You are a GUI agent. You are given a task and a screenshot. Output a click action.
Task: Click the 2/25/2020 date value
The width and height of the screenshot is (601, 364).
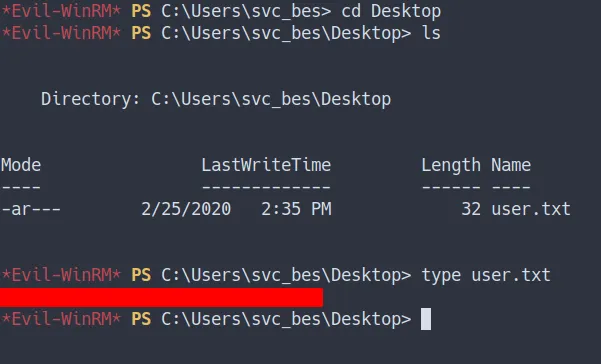pyautogui.click(x=186, y=210)
